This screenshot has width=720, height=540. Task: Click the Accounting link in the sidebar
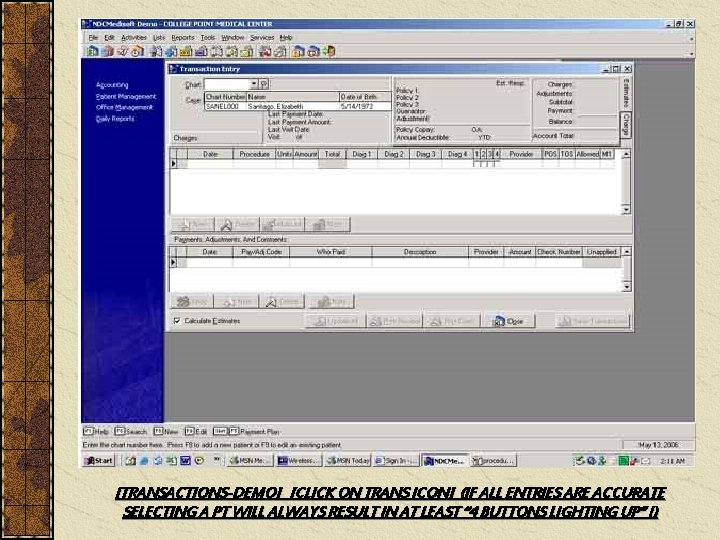click(112, 85)
